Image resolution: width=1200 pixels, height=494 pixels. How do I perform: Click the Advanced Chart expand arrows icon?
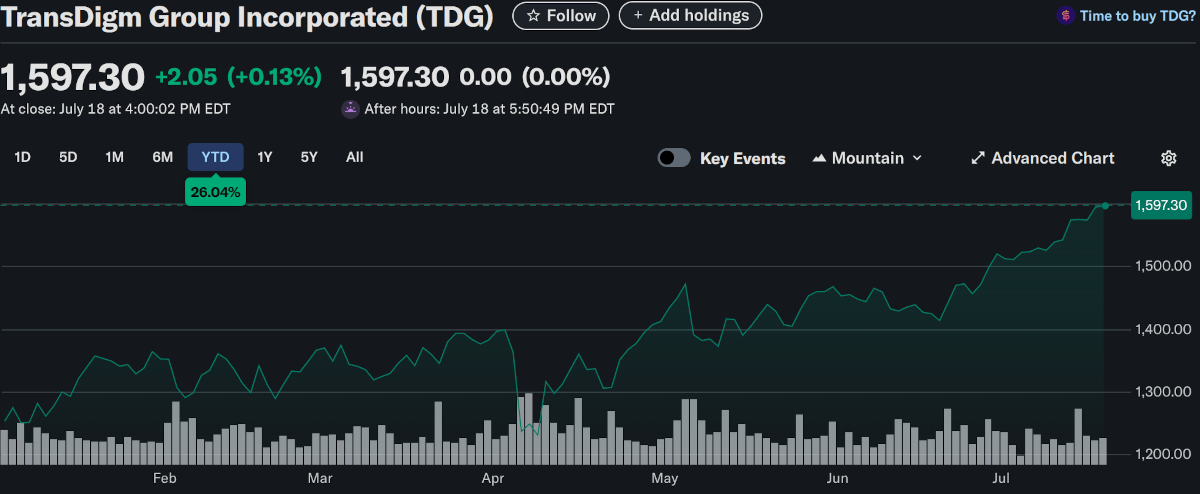coord(978,158)
